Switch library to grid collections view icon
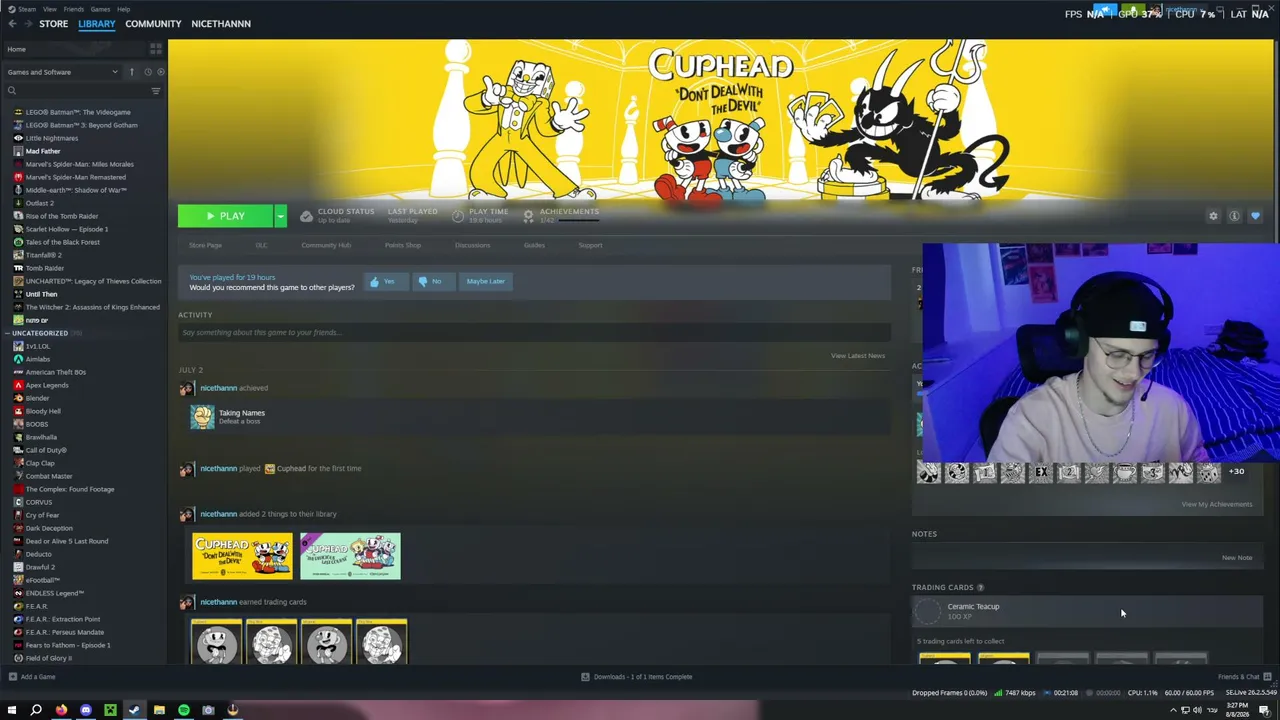The width and height of the screenshot is (1280, 720). (155, 48)
